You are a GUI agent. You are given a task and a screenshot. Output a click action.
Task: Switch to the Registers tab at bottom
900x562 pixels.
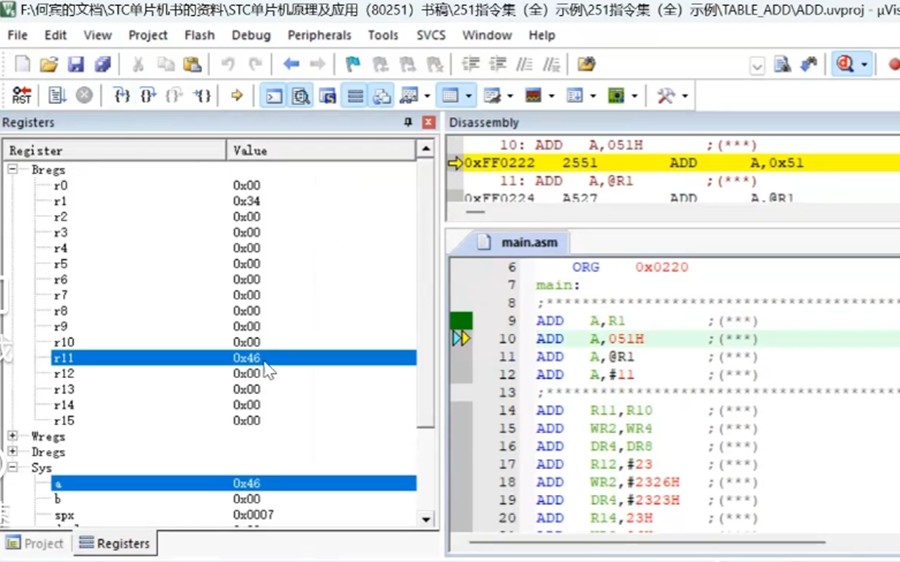[x=115, y=543]
